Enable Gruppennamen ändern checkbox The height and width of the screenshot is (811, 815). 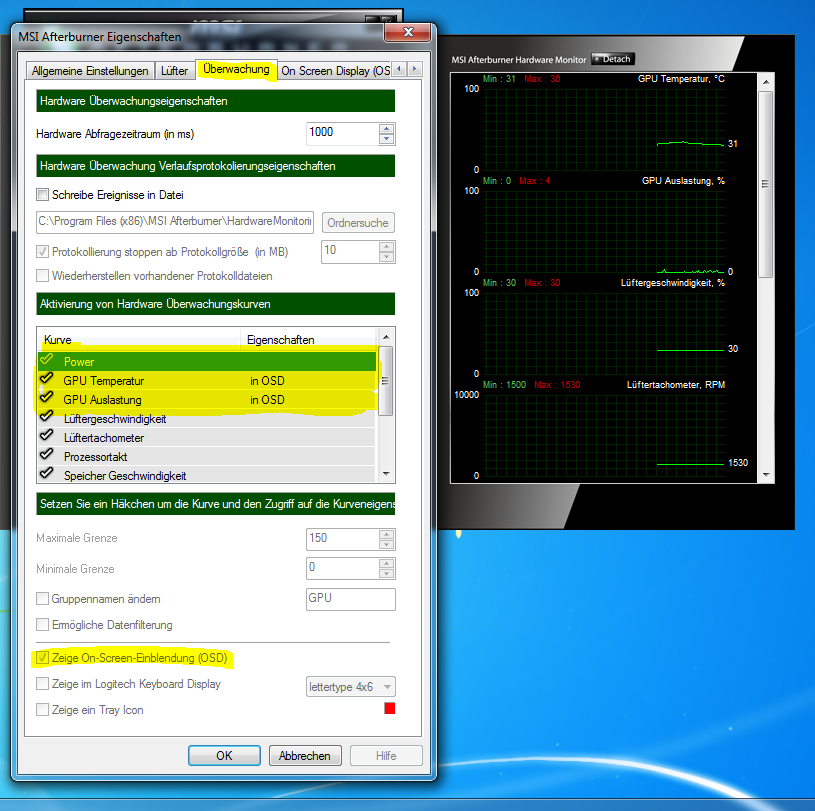(43, 598)
